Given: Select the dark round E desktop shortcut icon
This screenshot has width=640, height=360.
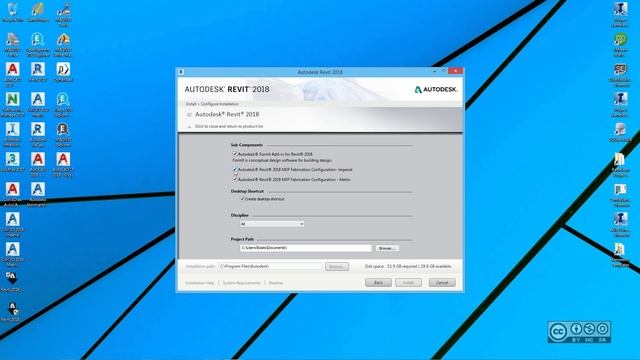Looking at the screenshot, I should point(63,134).
